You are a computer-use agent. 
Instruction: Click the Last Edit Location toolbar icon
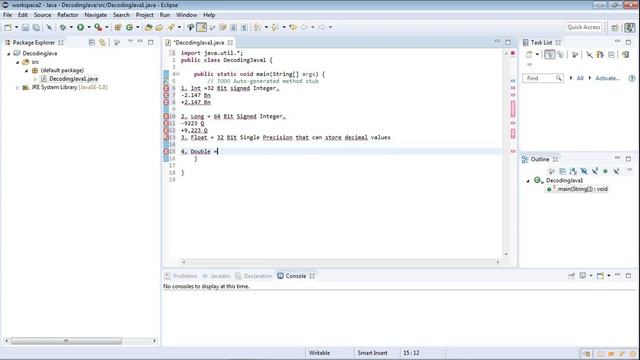pos(293,27)
